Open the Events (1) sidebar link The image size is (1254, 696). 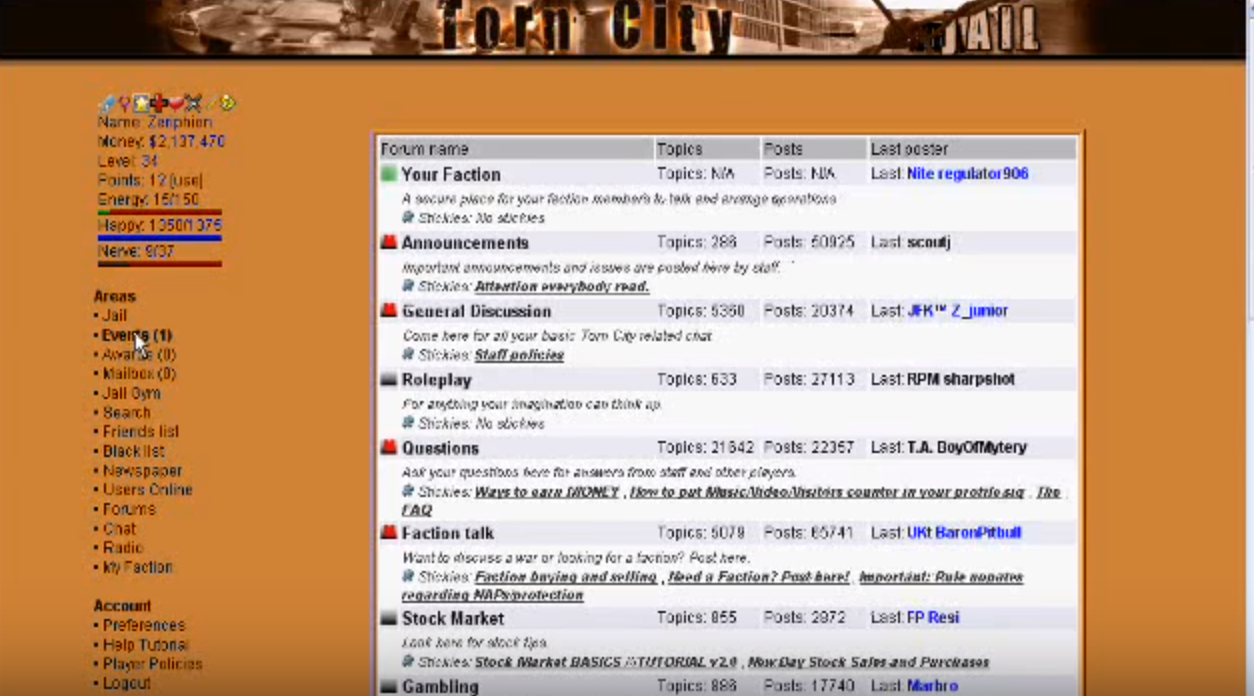pyautogui.click(x=136, y=335)
